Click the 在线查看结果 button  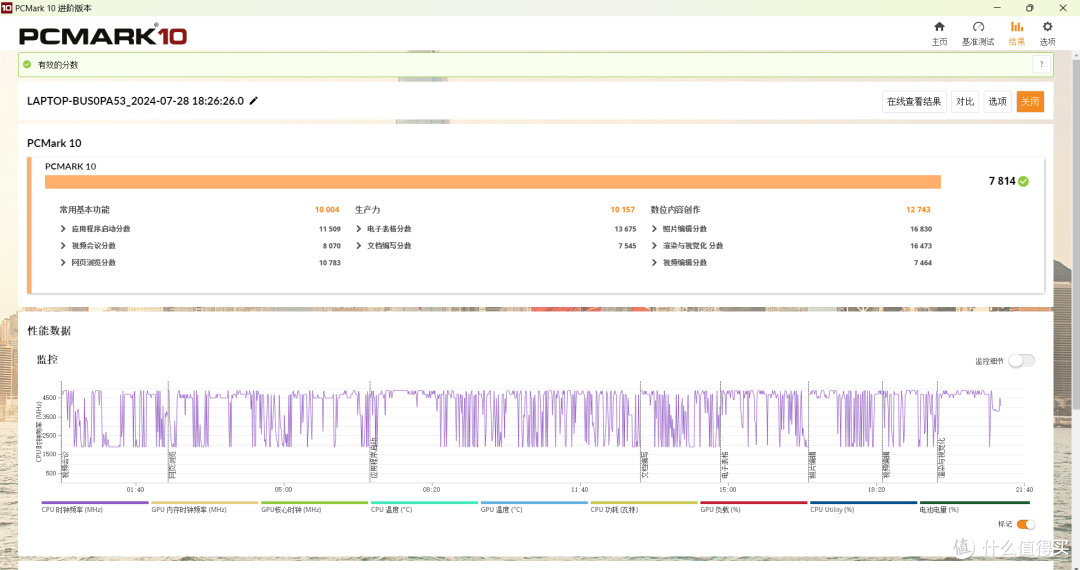pyautogui.click(x=914, y=102)
